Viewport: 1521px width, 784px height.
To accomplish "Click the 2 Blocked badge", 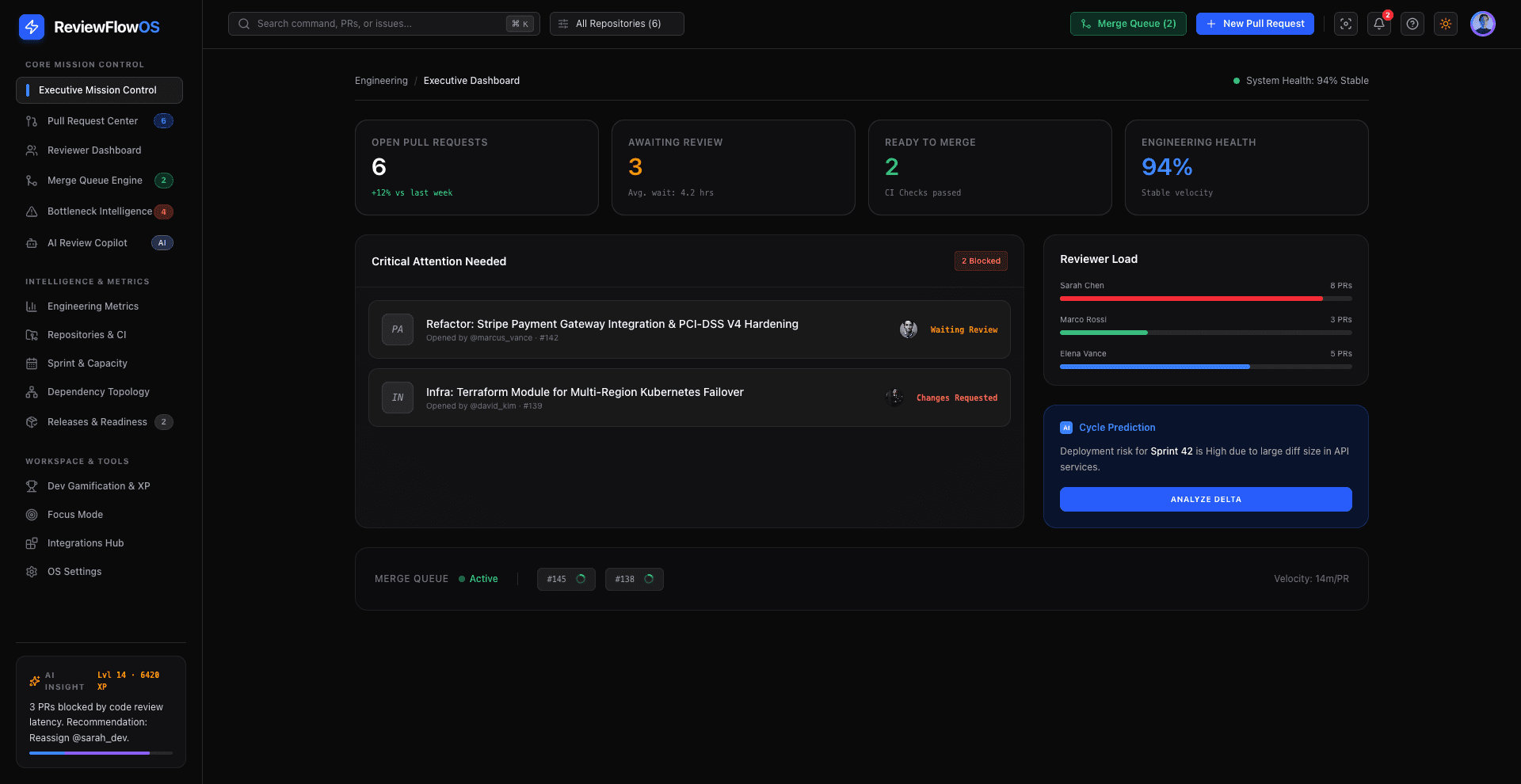I will point(981,261).
